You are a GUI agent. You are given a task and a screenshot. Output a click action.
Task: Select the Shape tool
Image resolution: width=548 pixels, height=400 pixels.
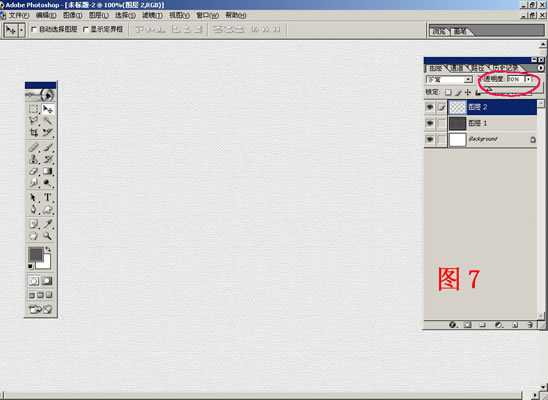47,210
